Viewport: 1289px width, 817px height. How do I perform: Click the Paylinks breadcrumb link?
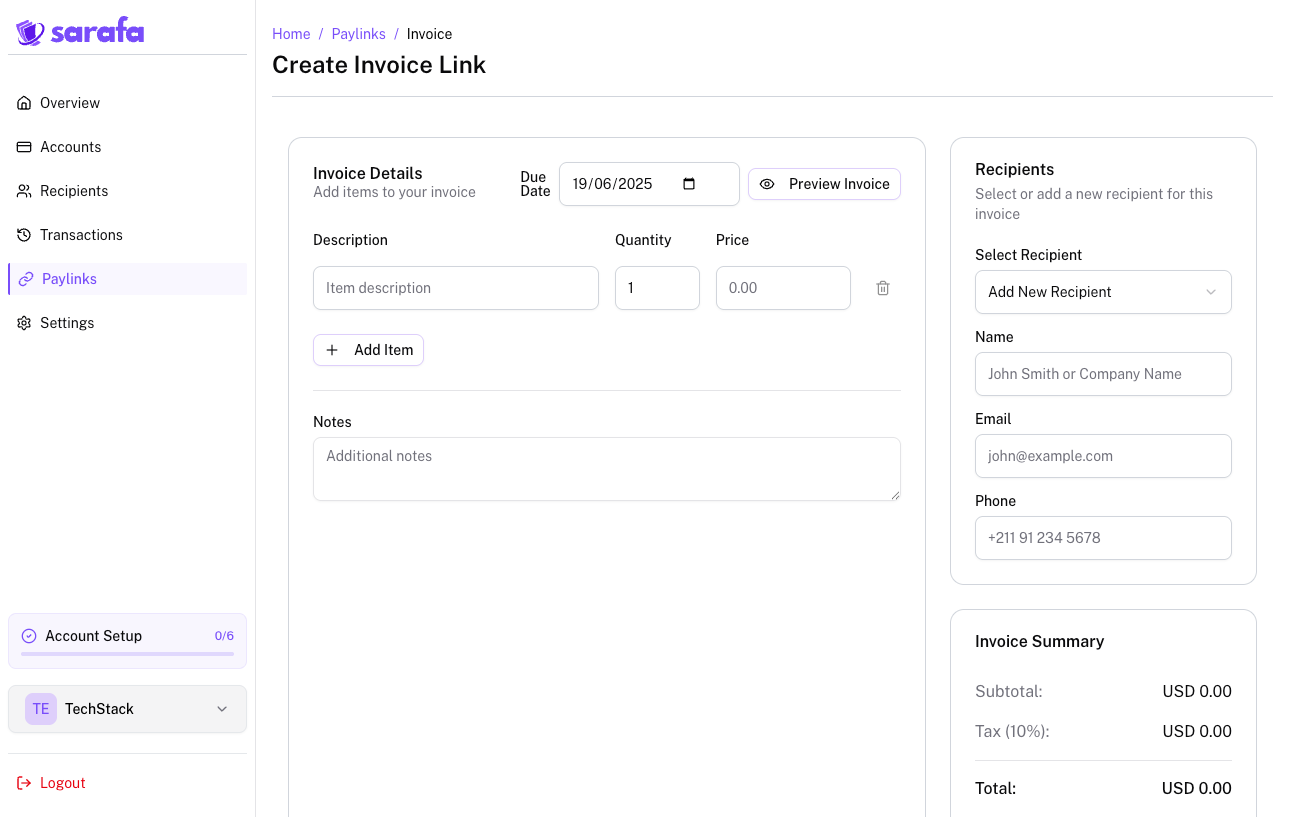tap(358, 34)
